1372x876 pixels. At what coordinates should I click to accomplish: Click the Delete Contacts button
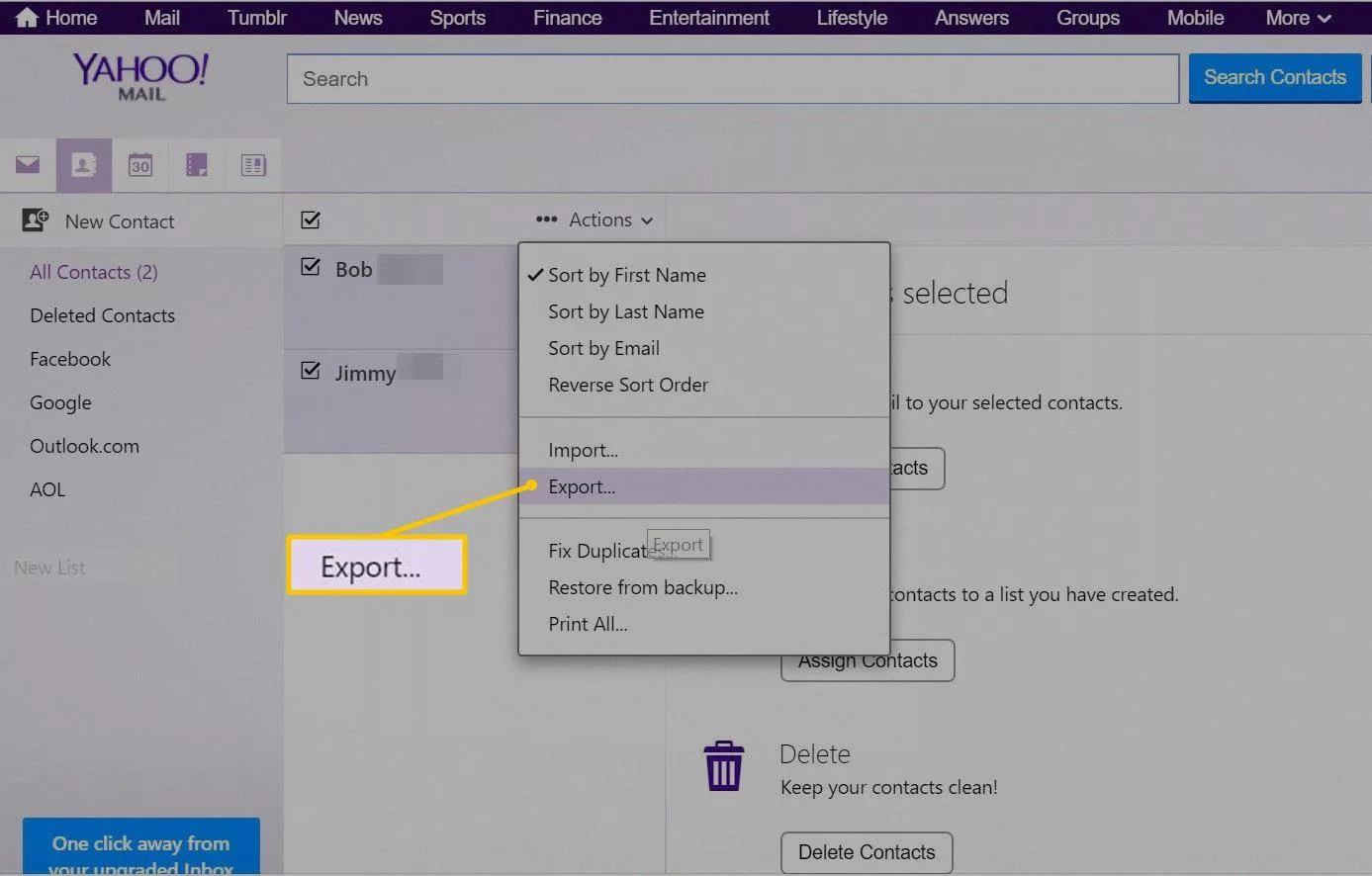coord(866,851)
